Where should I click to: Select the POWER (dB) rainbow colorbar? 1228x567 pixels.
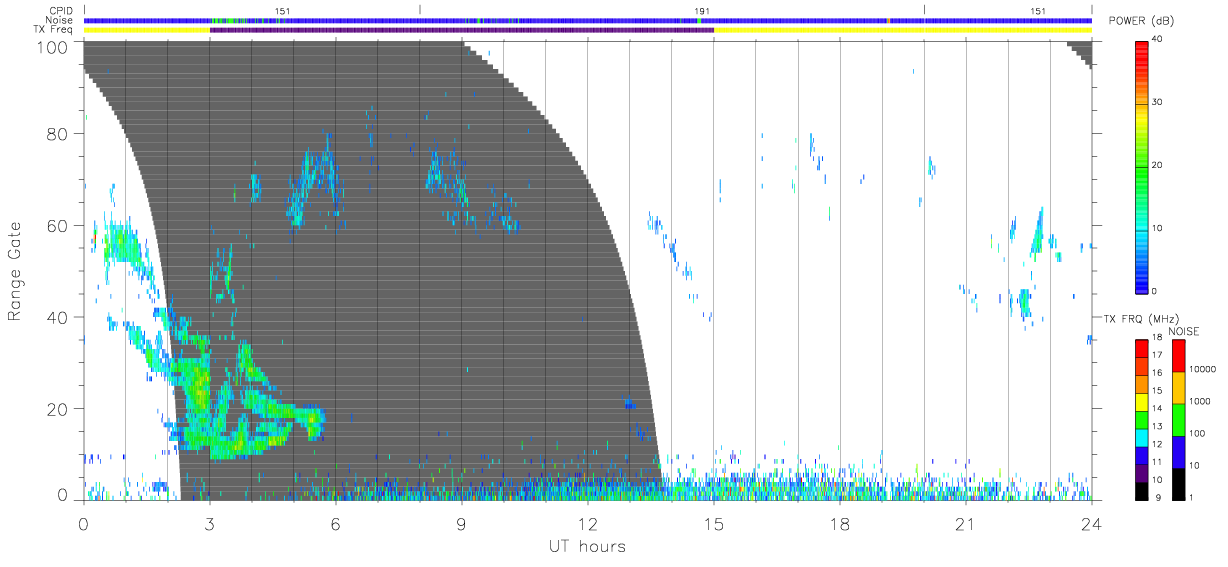point(1141,166)
